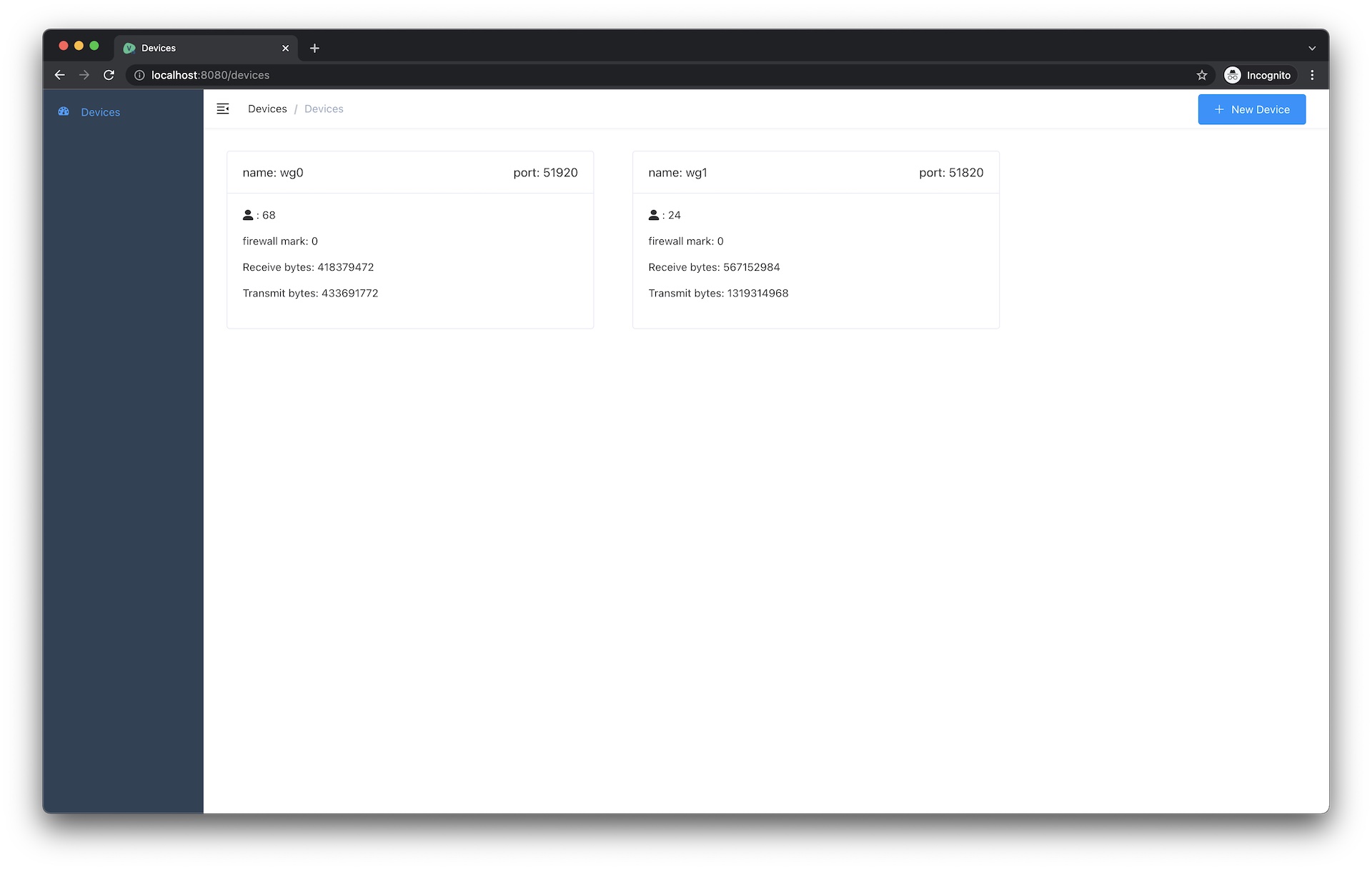
Task: Click the New Device button
Action: point(1251,109)
